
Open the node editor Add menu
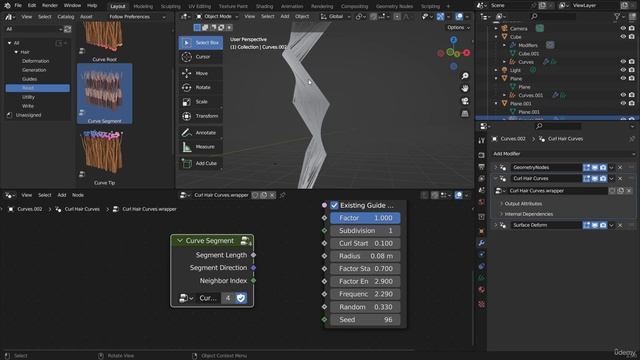coord(62,196)
